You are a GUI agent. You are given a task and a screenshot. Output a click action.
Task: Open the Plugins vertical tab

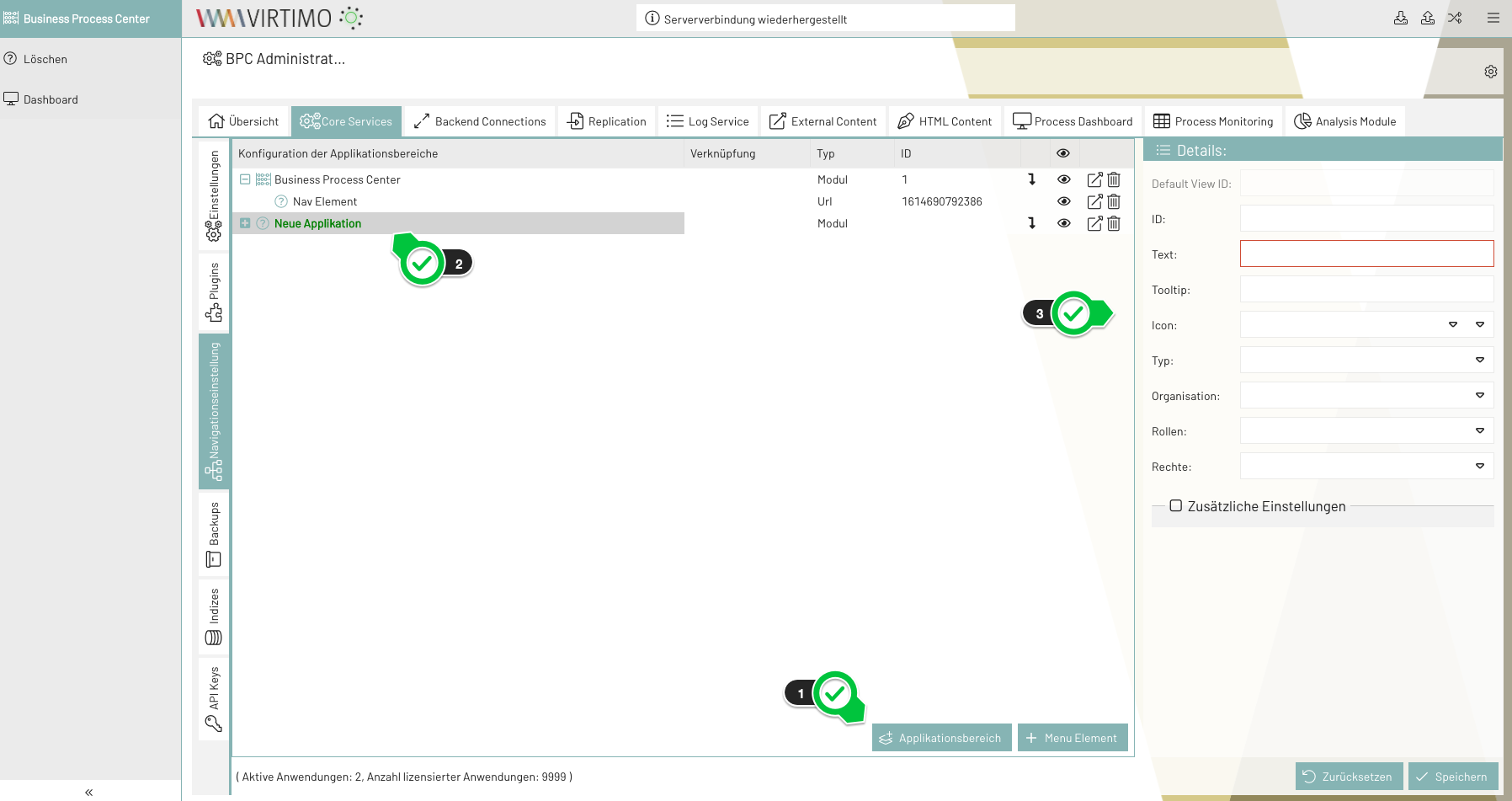pyautogui.click(x=214, y=291)
